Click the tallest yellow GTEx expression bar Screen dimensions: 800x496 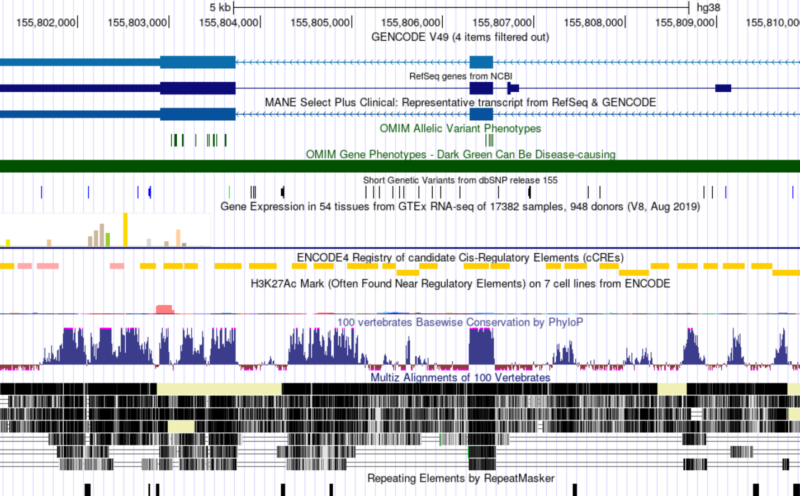pyautogui.click(x=126, y=230)
